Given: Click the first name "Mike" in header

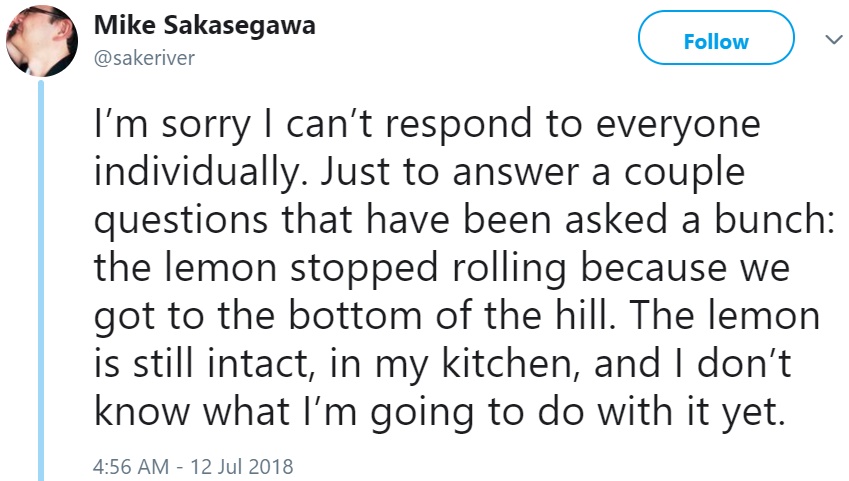Looking at the screenshot, I should click(125, 25).
